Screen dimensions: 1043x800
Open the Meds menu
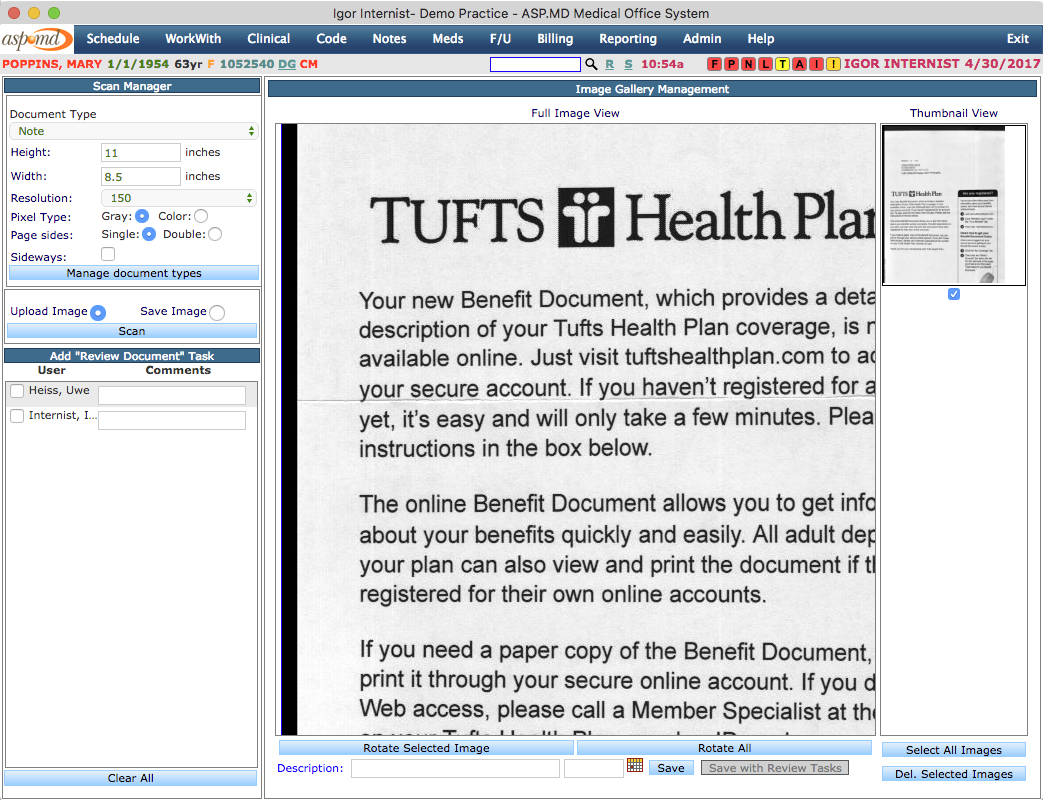click(x=448, y=39)
